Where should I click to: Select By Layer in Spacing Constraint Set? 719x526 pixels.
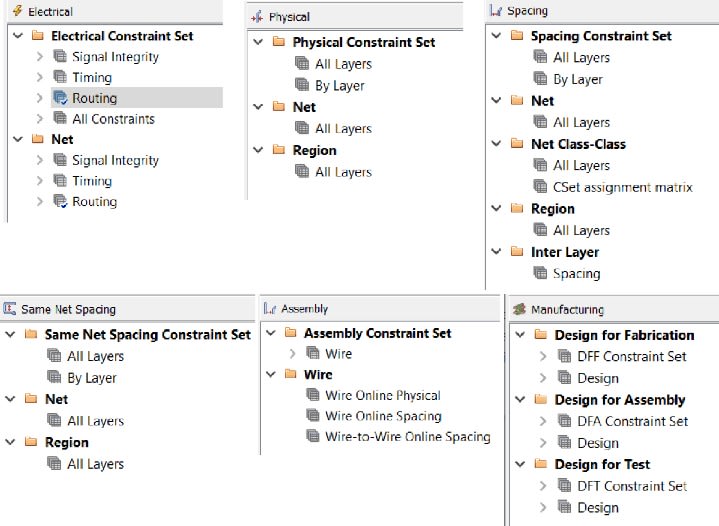[577, 79]
